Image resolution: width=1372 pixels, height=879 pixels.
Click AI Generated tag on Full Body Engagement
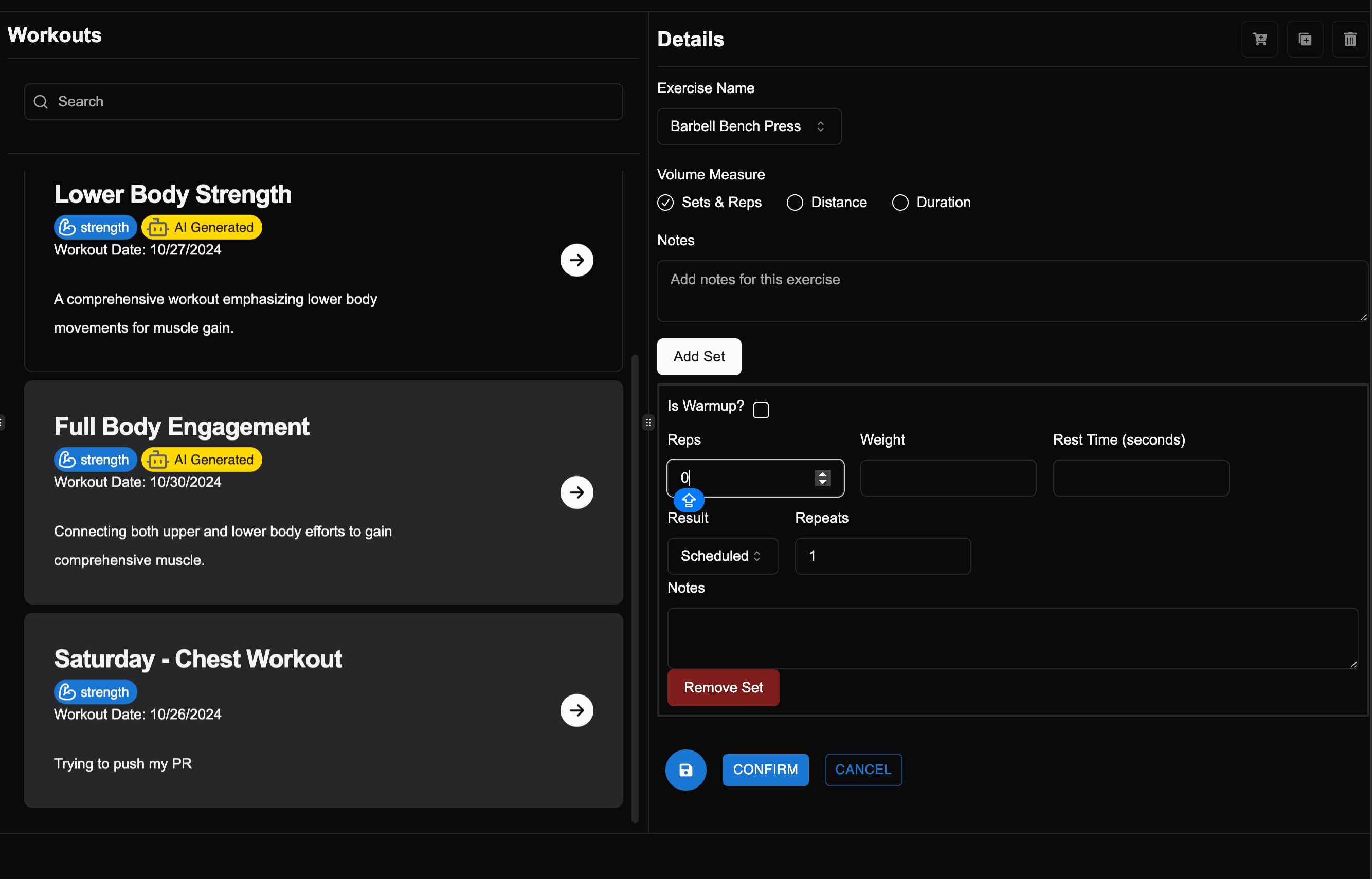click(202, 460)
